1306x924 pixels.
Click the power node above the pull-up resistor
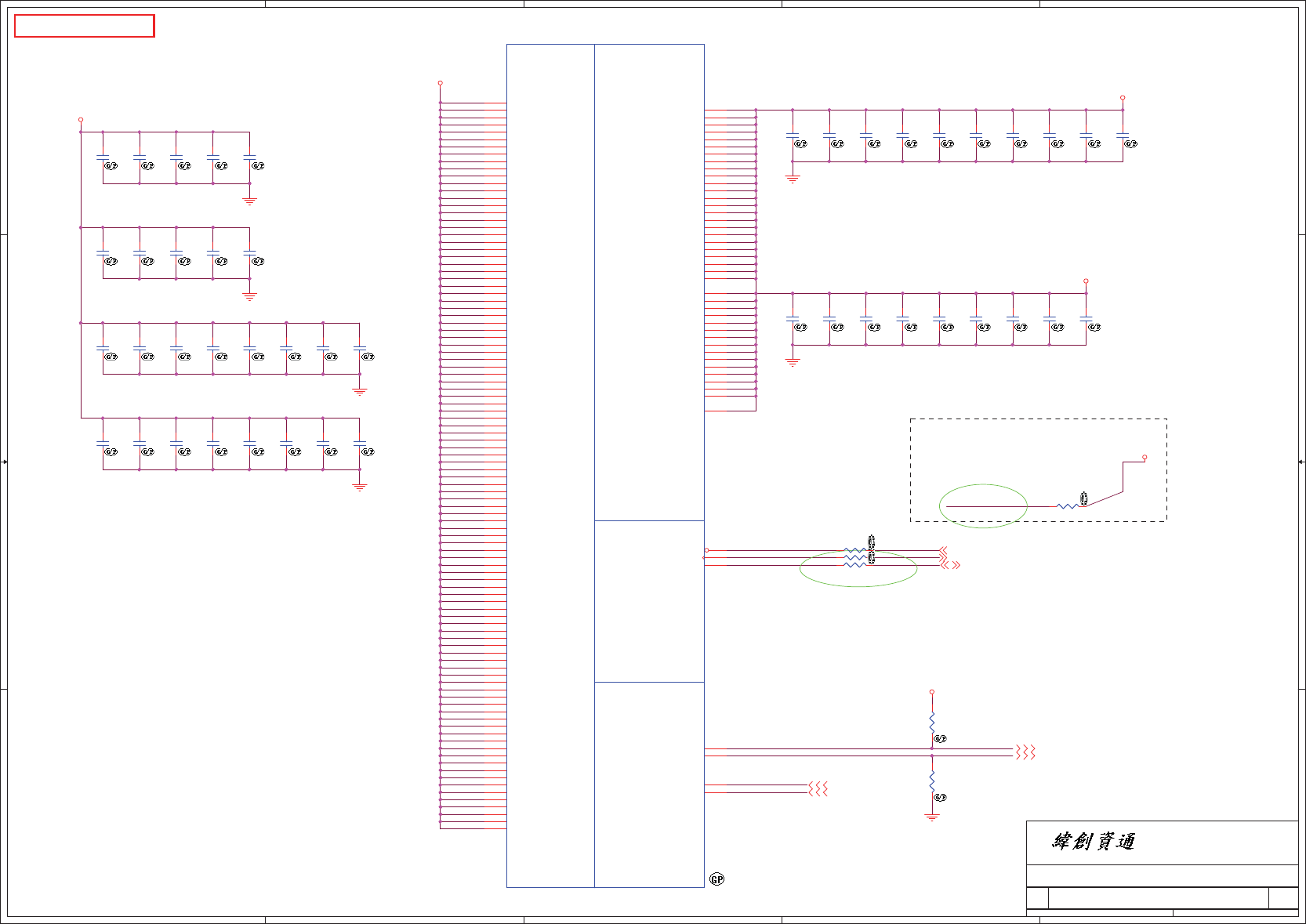(x=932, y=692)
